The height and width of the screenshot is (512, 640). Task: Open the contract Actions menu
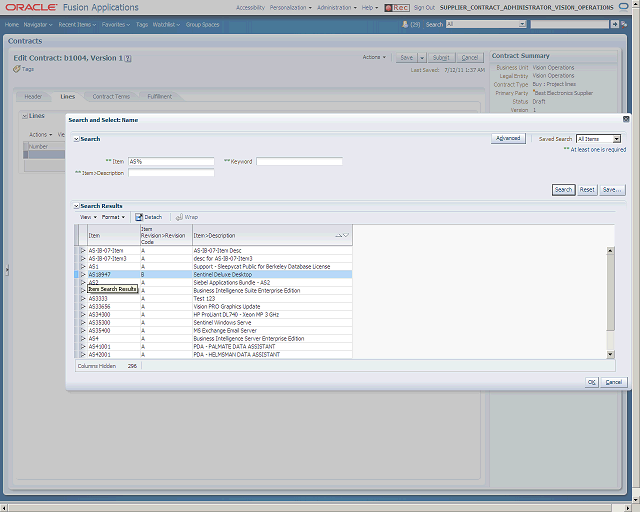[x=374, y=57]
